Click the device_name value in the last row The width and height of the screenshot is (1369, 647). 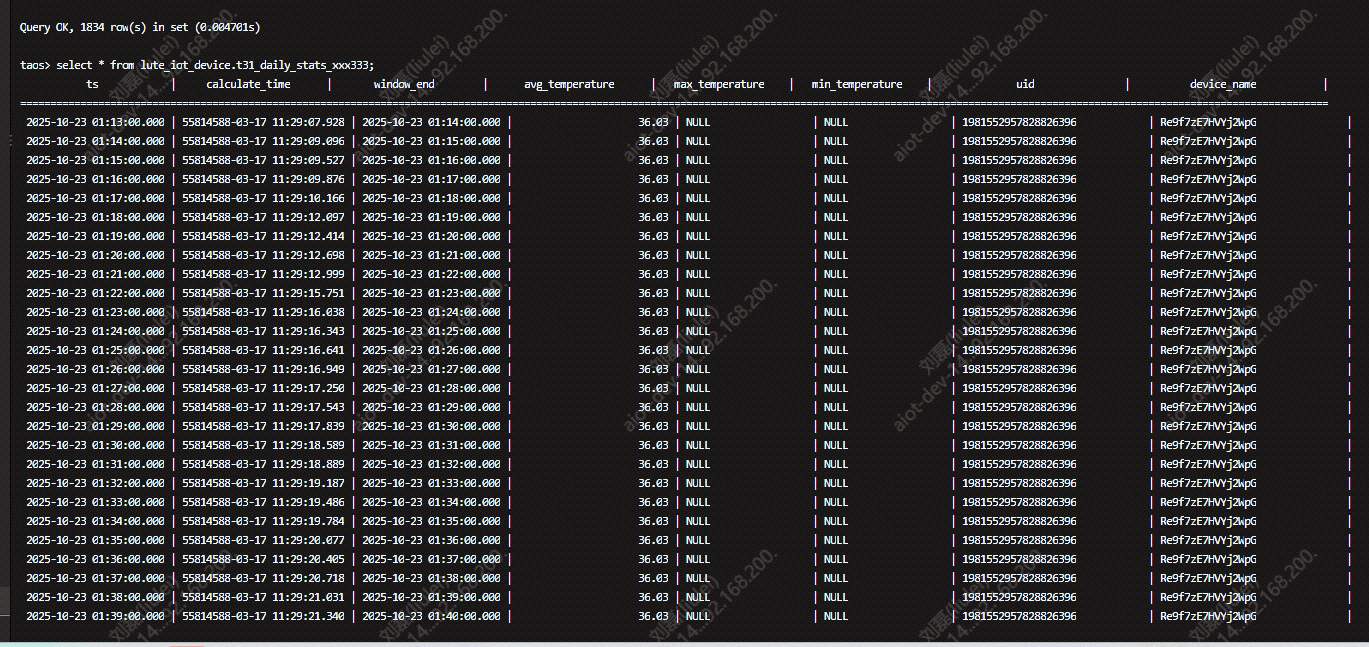[1208, 616]
